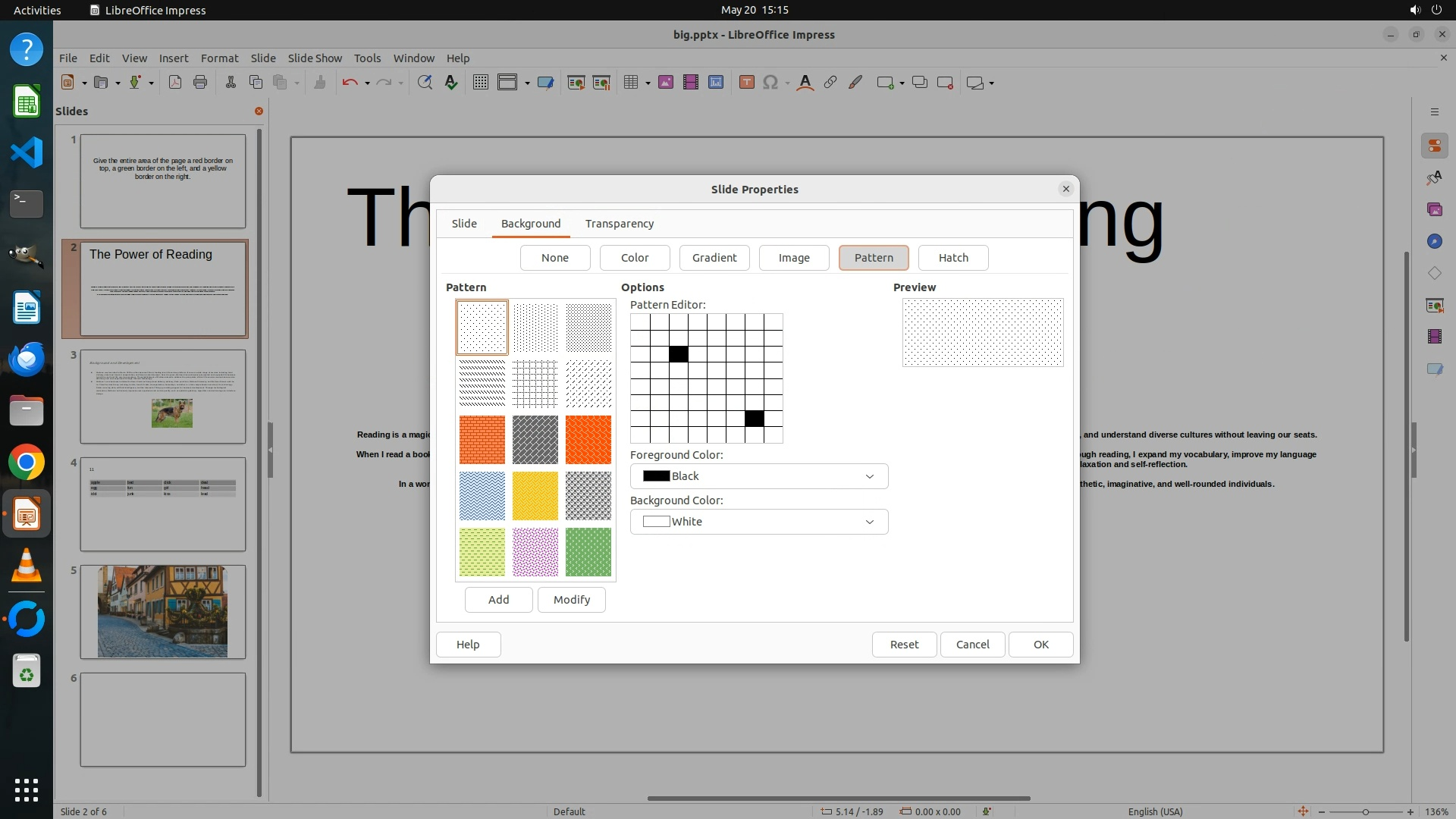Open the sidebar Properties deck icon

(x=1434, y=146)
